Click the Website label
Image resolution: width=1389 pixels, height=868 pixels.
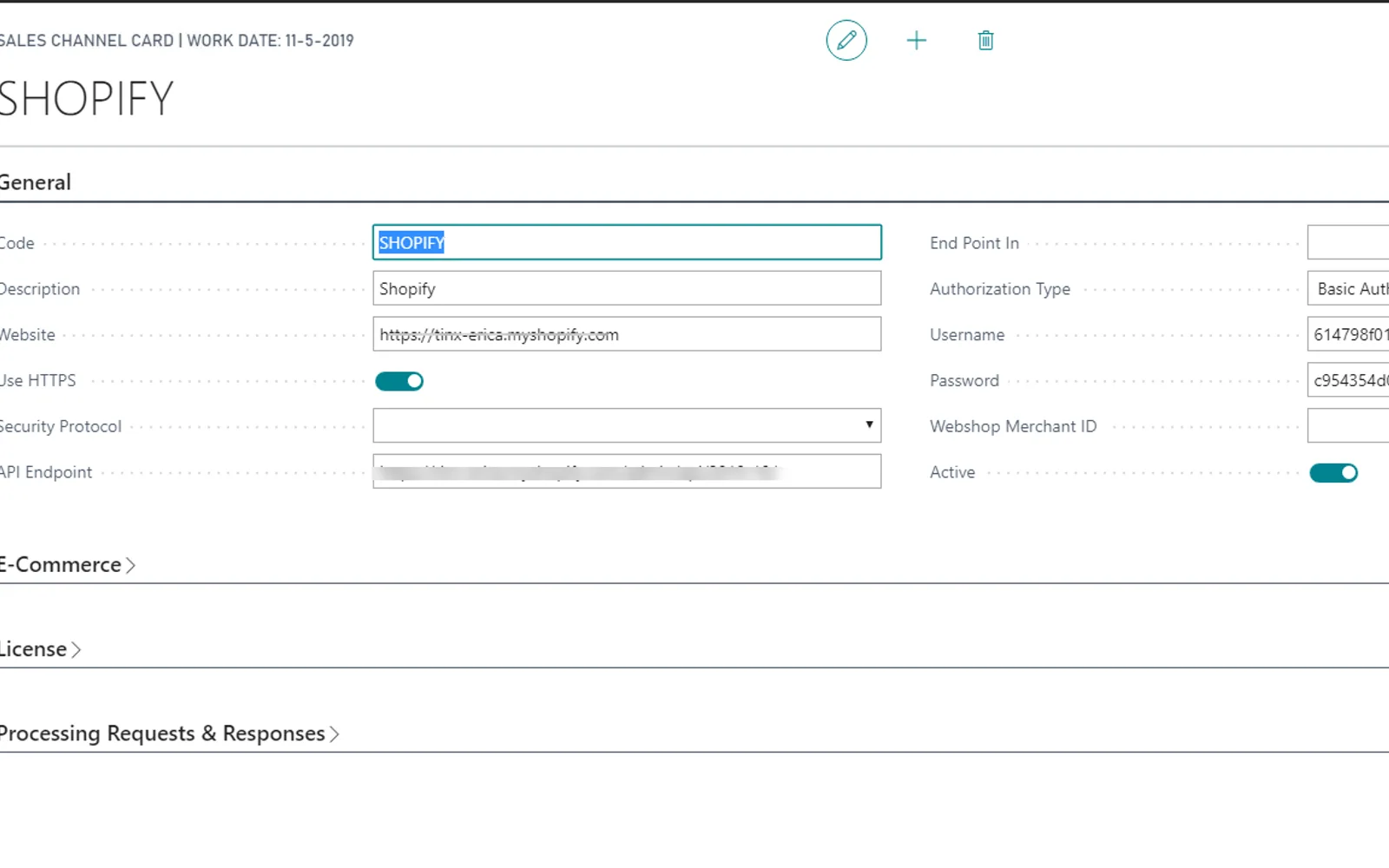point(28,335)
